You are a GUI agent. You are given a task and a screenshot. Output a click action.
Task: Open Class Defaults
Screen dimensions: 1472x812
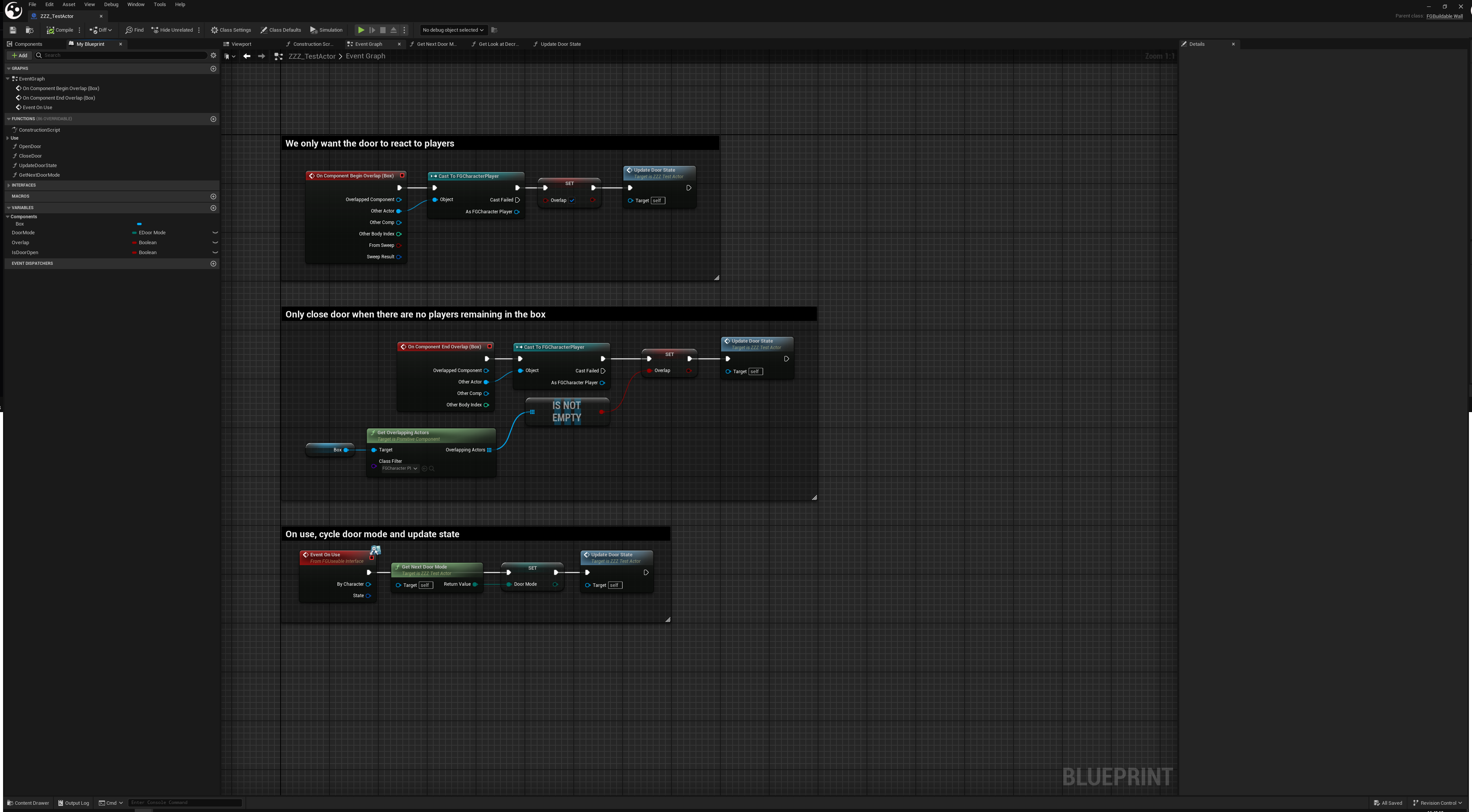[x=281, y=30]
